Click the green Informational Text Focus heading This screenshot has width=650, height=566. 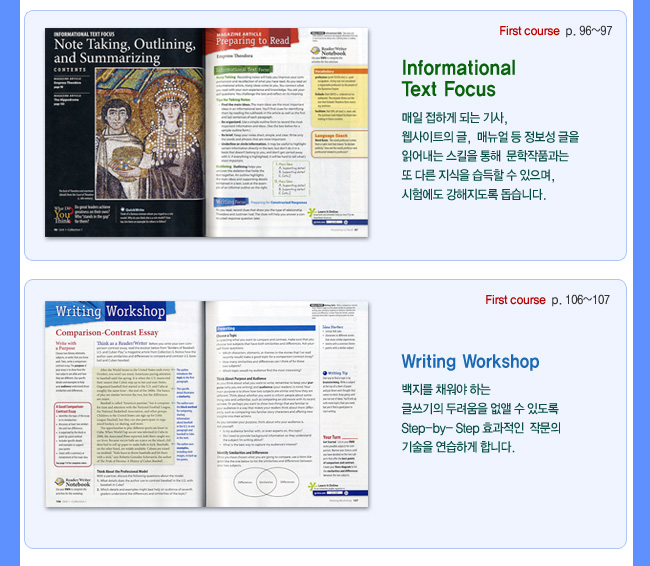(x=458, y=79)
